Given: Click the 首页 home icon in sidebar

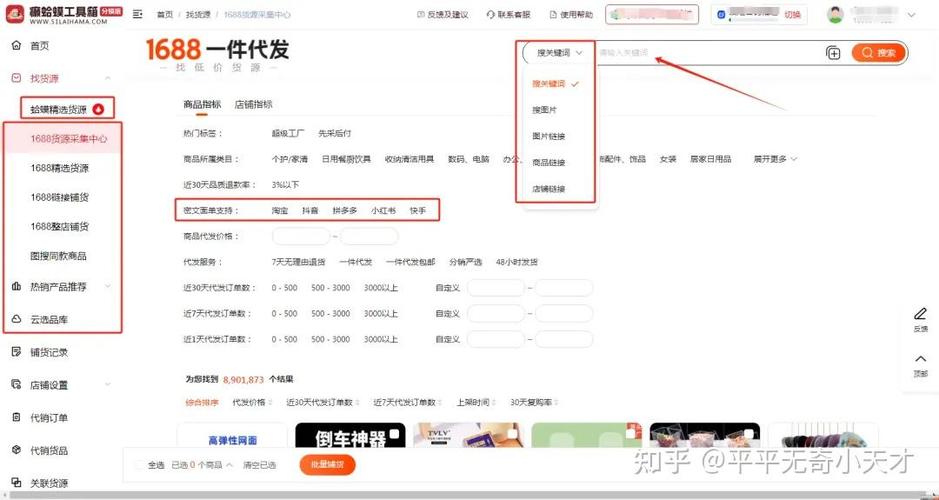Looking at the screenshot, I should pyautogui.click(x=16, y=46).
